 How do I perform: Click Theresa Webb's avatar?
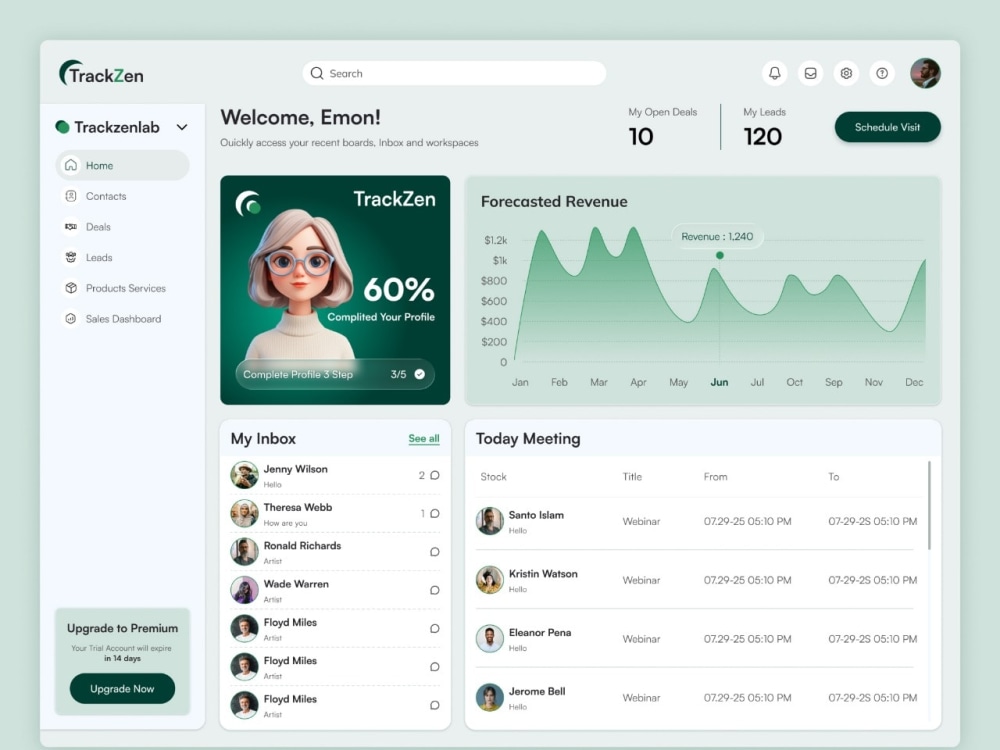click(x=244, y=513)
